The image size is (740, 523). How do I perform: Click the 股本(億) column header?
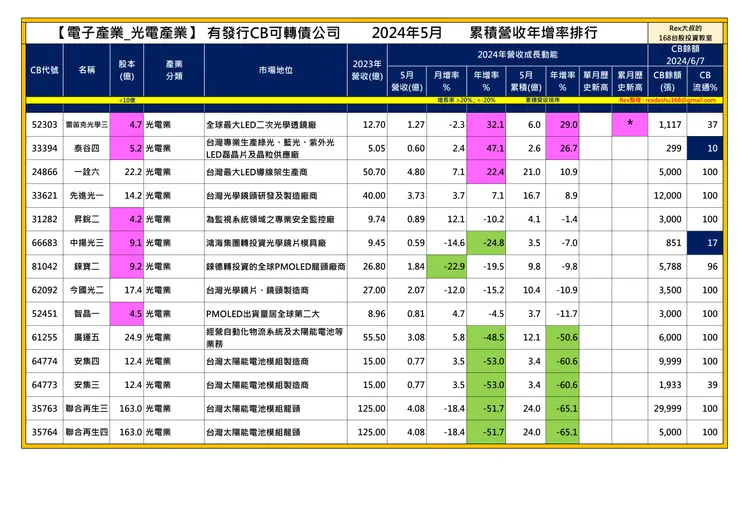point(126,70)
